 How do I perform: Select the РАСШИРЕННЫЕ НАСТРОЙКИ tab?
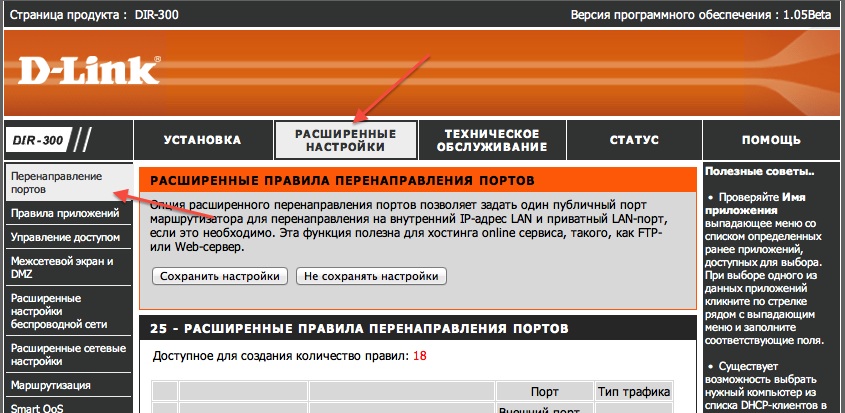(345, 140)
